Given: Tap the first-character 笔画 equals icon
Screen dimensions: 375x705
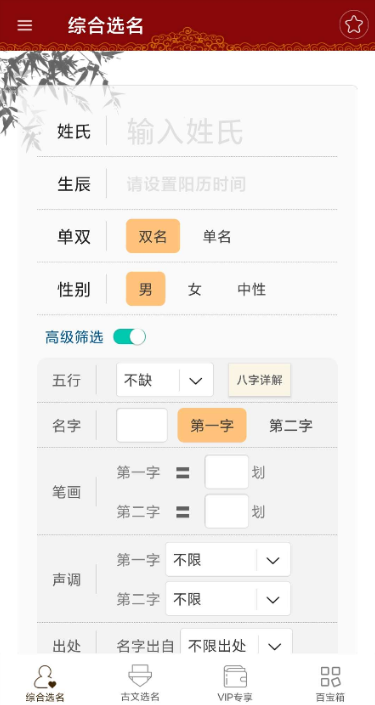Looking at the screenshot, I should click(x=183, y=473).
